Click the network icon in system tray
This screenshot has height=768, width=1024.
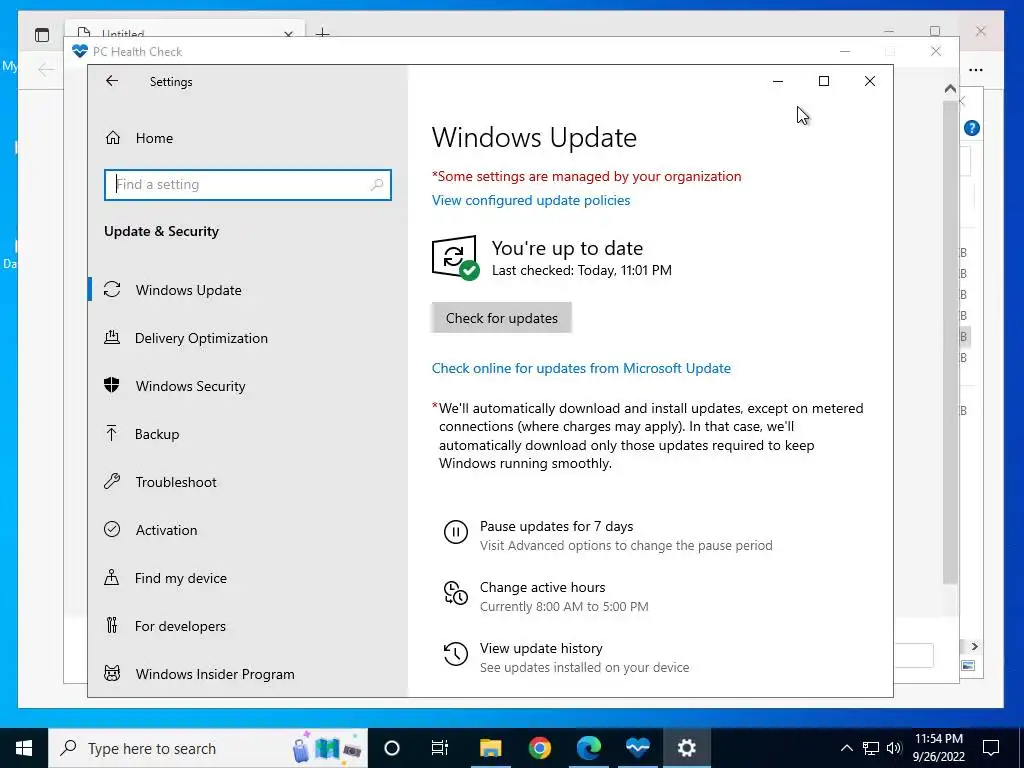point(871,748)
